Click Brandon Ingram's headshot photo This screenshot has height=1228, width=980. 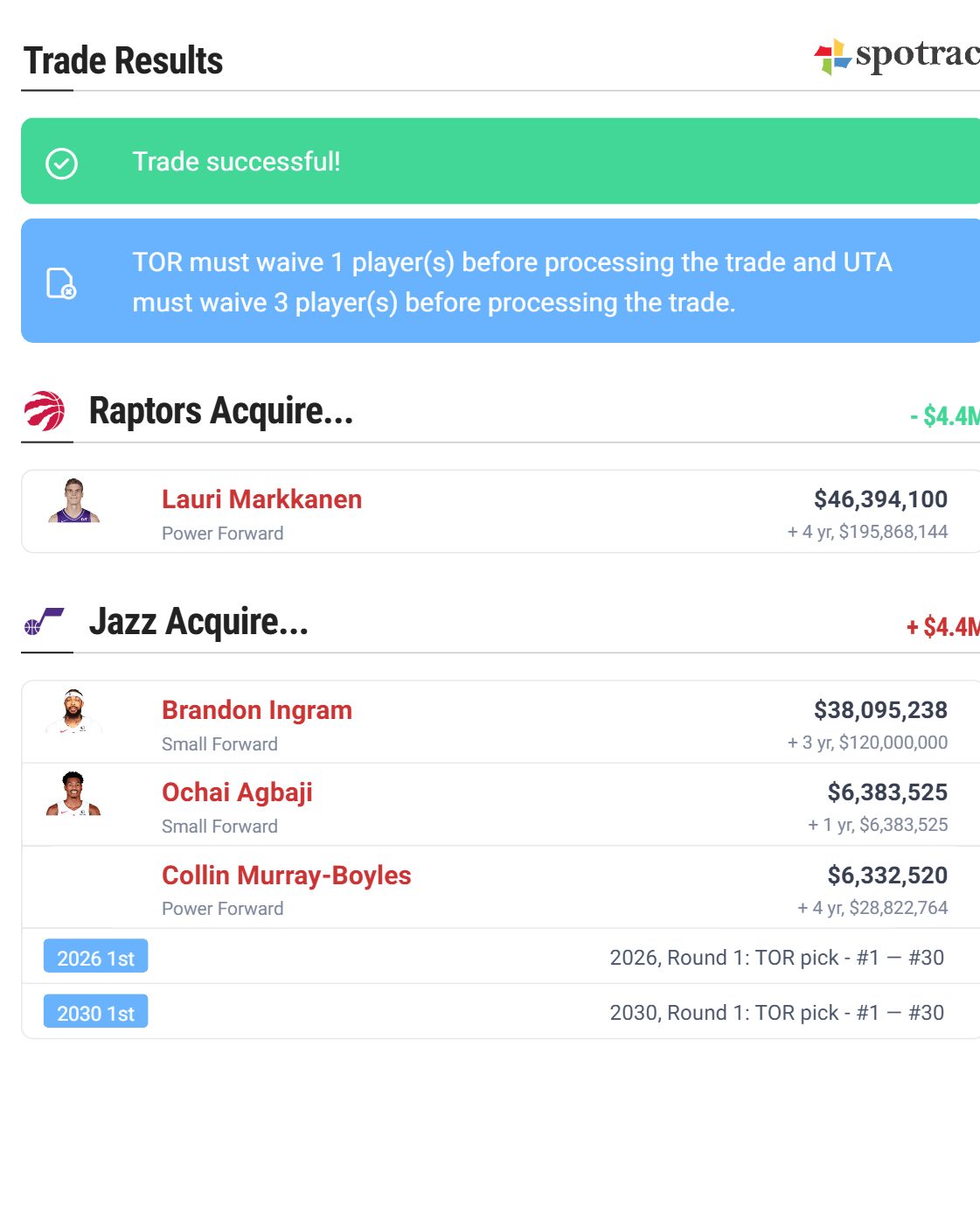[x=74, y=712]
